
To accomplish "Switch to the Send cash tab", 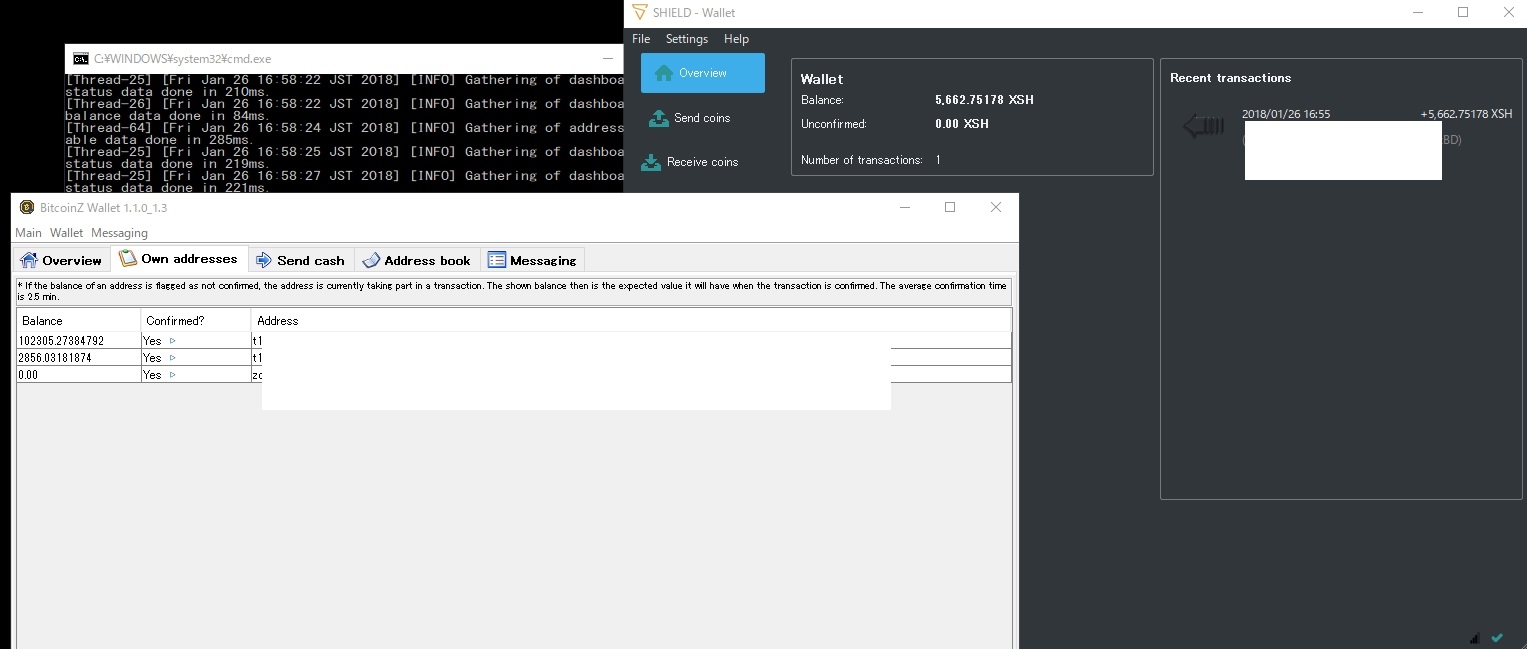I will click(x=300, y=260).
